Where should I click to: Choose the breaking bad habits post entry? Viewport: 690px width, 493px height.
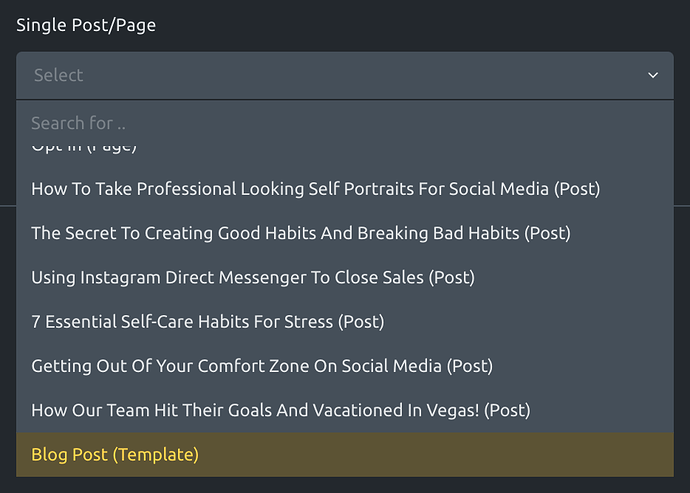click(345, 233)
